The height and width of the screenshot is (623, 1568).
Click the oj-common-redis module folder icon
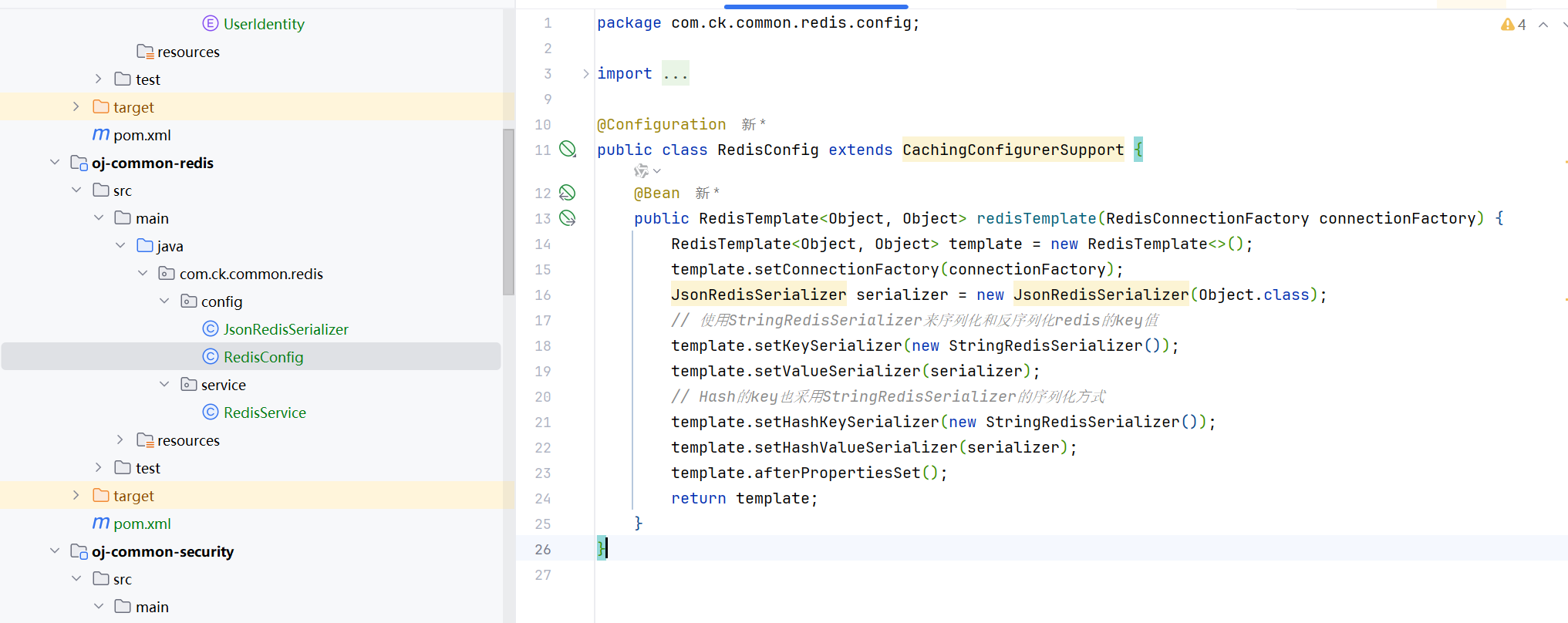79,163
